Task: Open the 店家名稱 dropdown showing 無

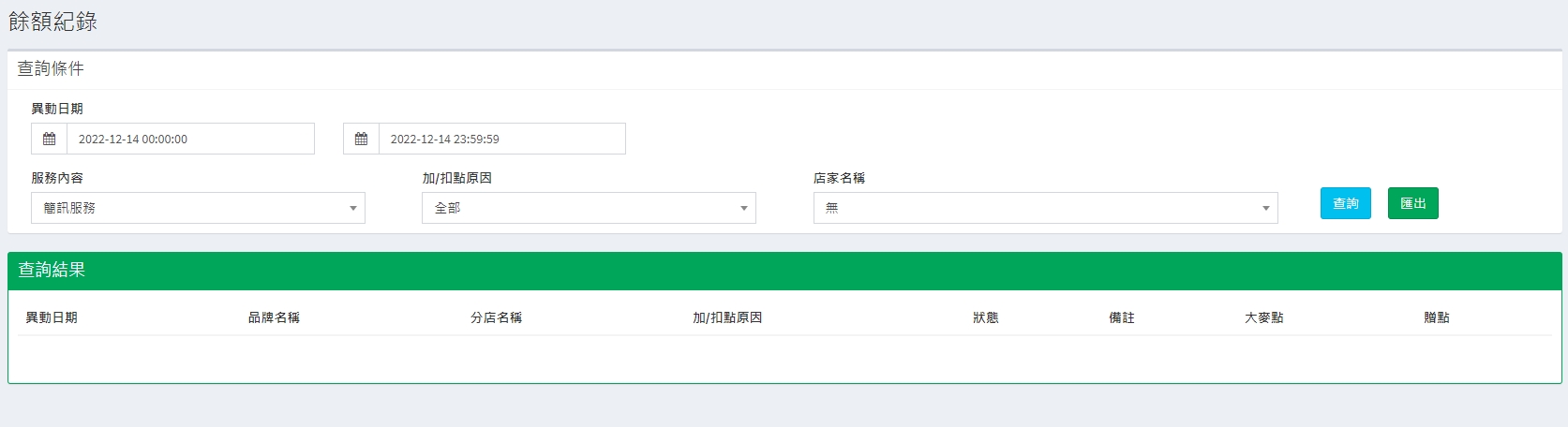Action: tap(1045, 208)
